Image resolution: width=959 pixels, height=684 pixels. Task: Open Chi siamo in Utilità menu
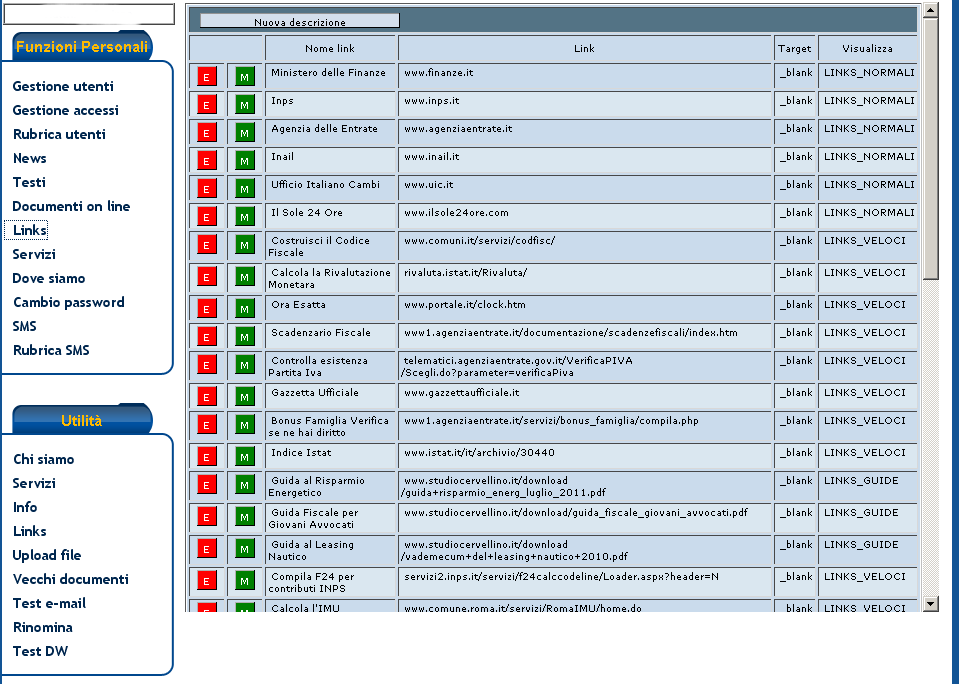tap(43, 459)
